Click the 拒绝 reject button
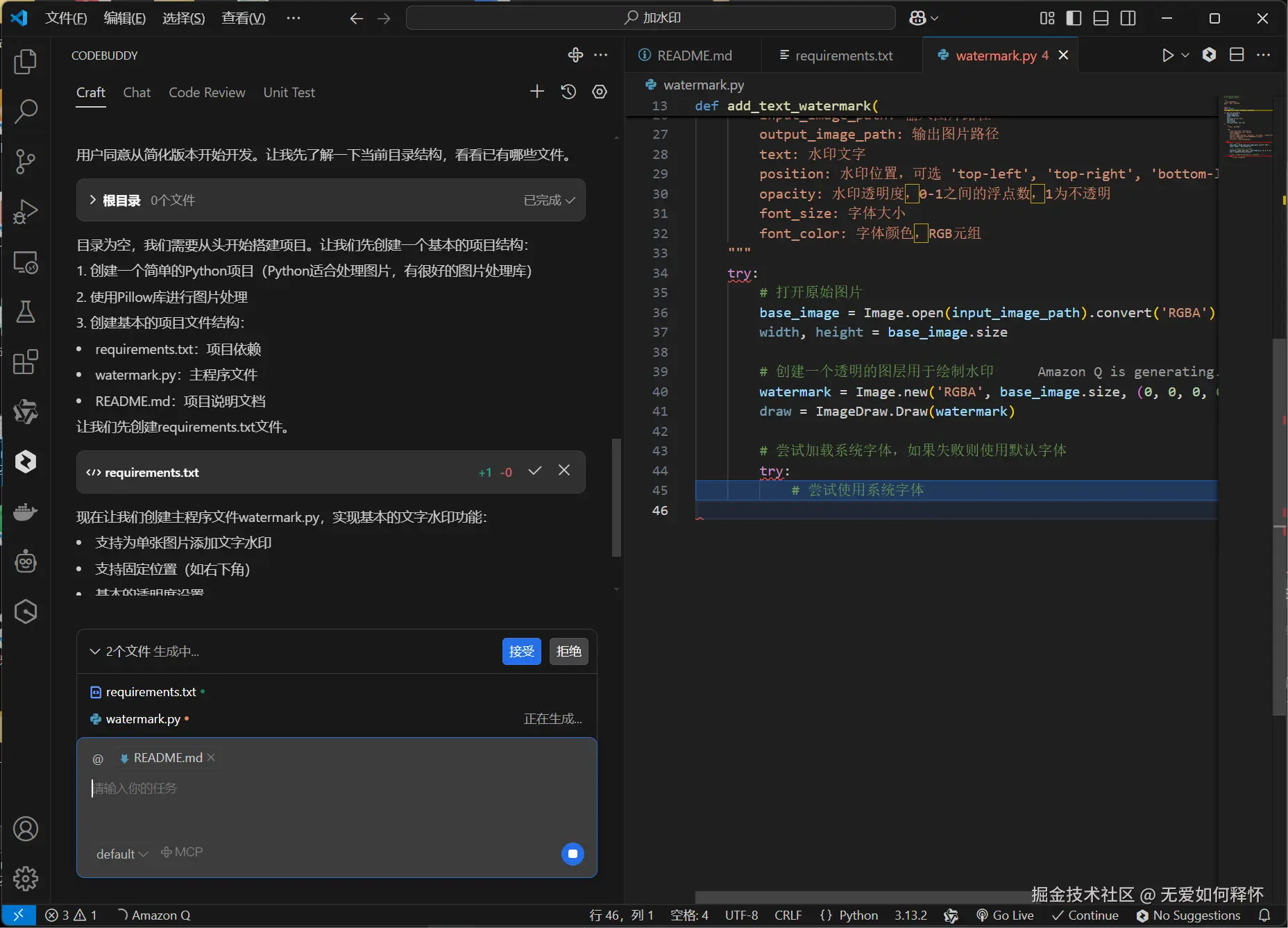Viewport: 1288px width, 928px height. (568, 651)
